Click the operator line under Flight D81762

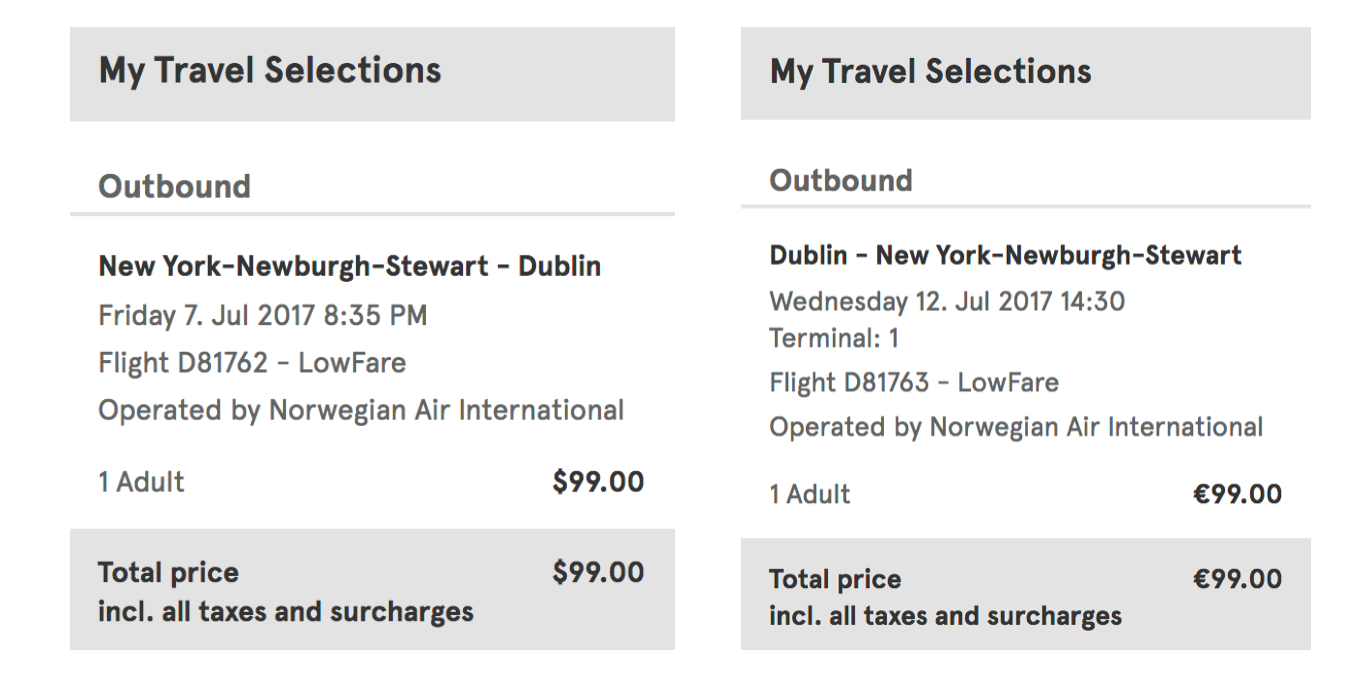[360, 410]
